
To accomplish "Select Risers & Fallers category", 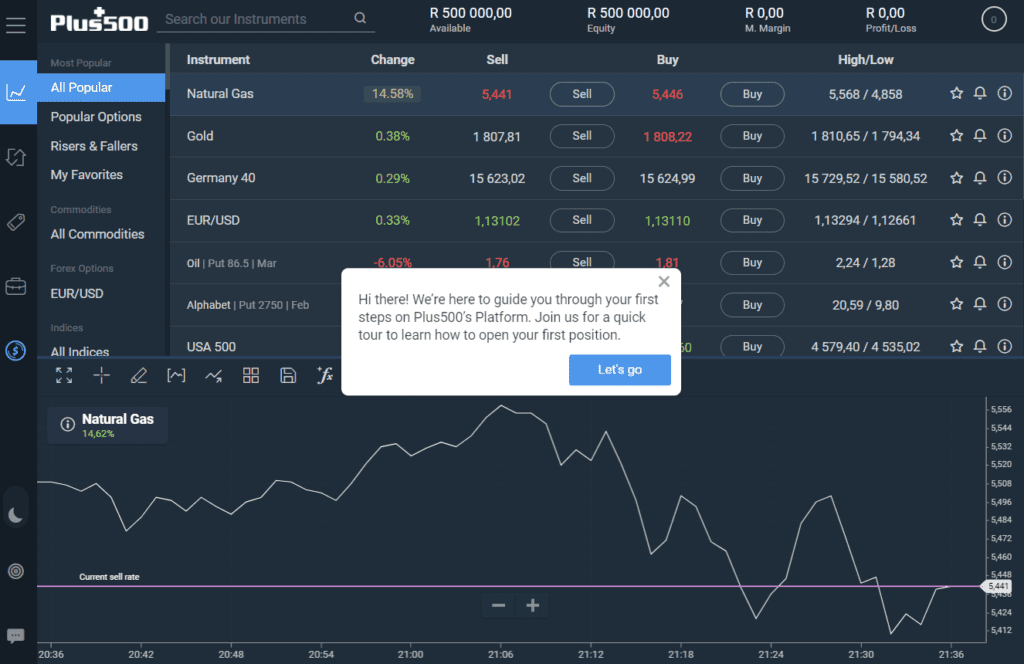I will pyautogui.click(x=94, y=146).
